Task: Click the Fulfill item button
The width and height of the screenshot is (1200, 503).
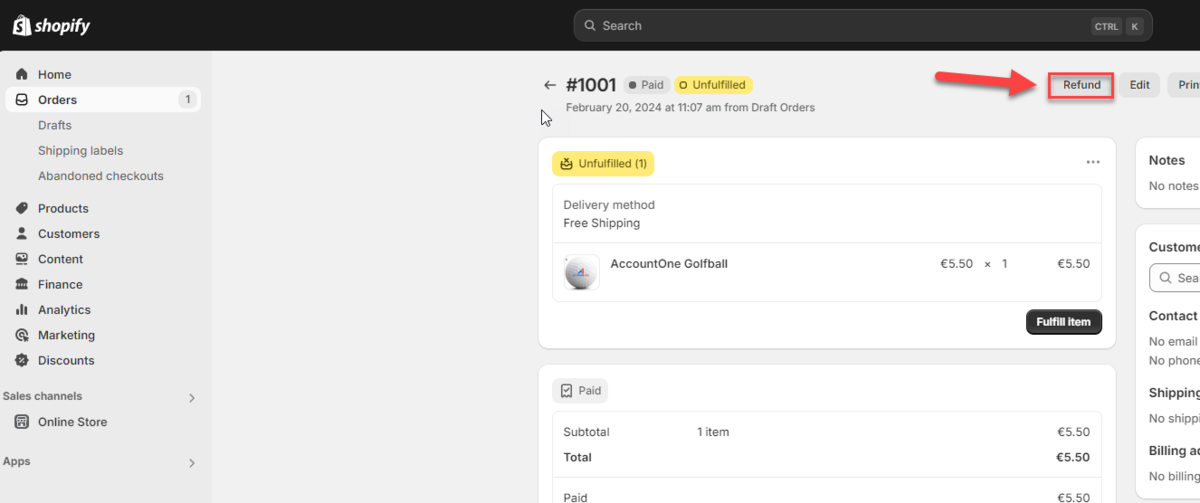Action: tap(1064, 322)
